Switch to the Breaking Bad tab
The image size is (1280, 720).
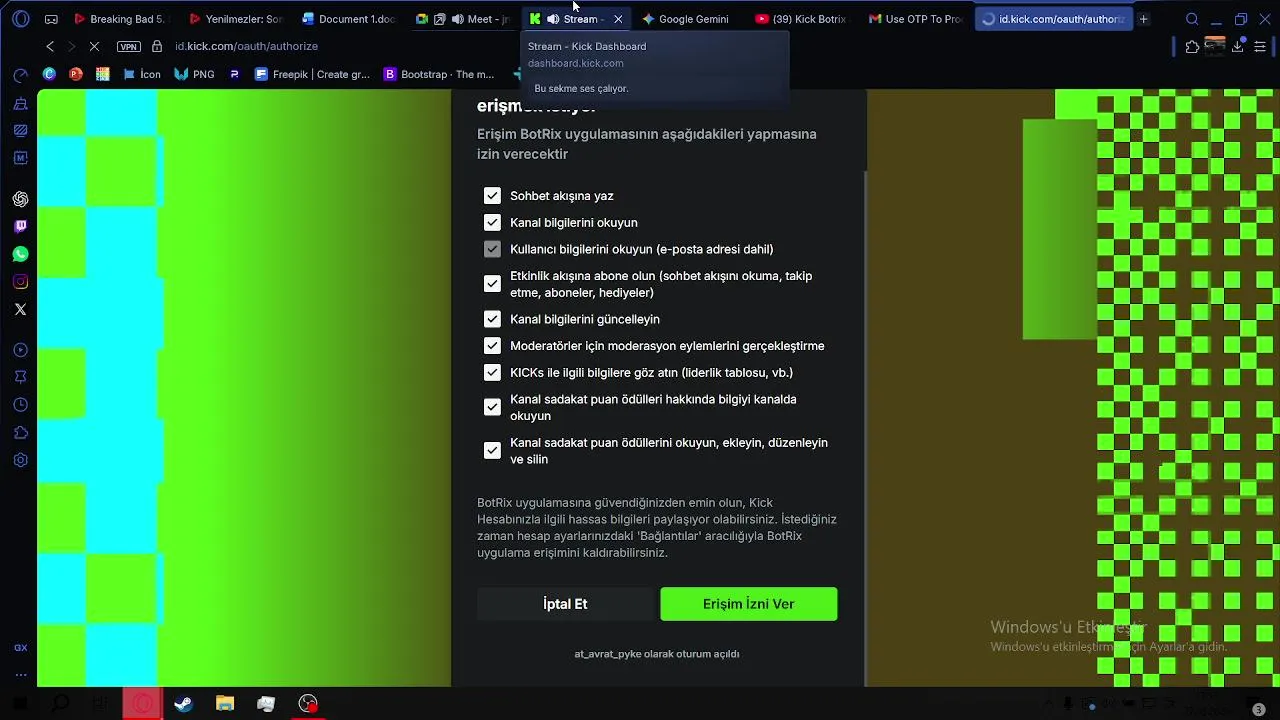[x=120, y=19]
